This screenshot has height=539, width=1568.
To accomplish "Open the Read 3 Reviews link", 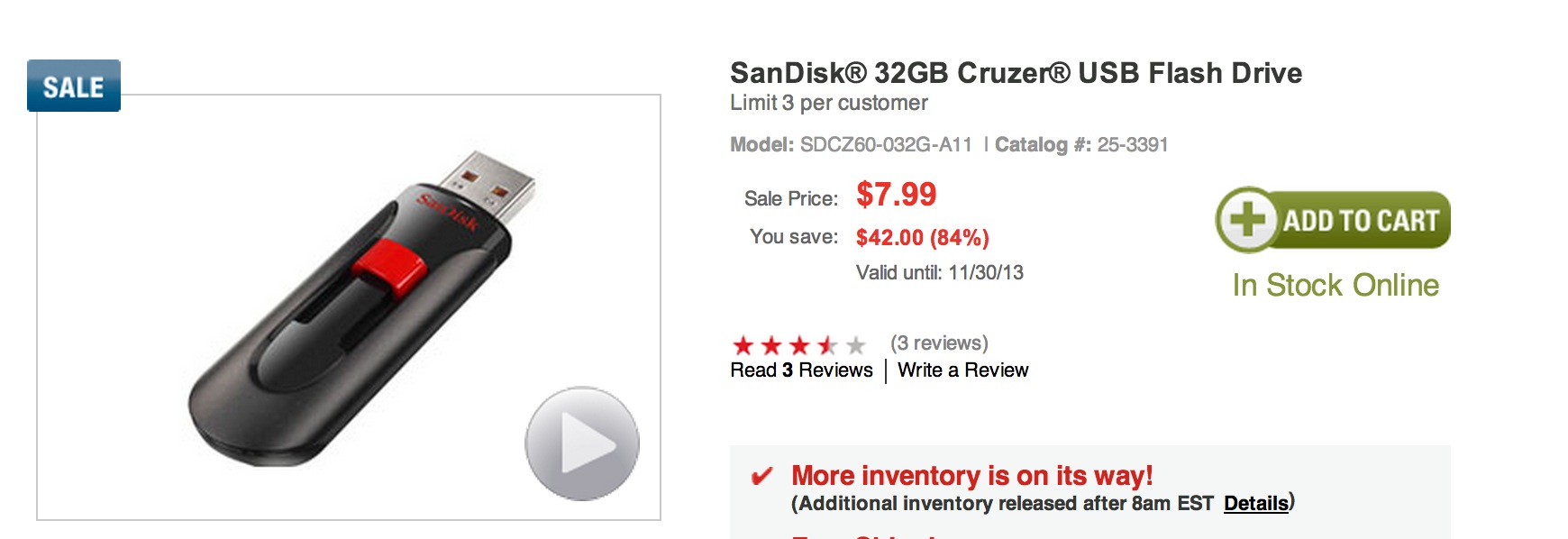I will point(801,370).
